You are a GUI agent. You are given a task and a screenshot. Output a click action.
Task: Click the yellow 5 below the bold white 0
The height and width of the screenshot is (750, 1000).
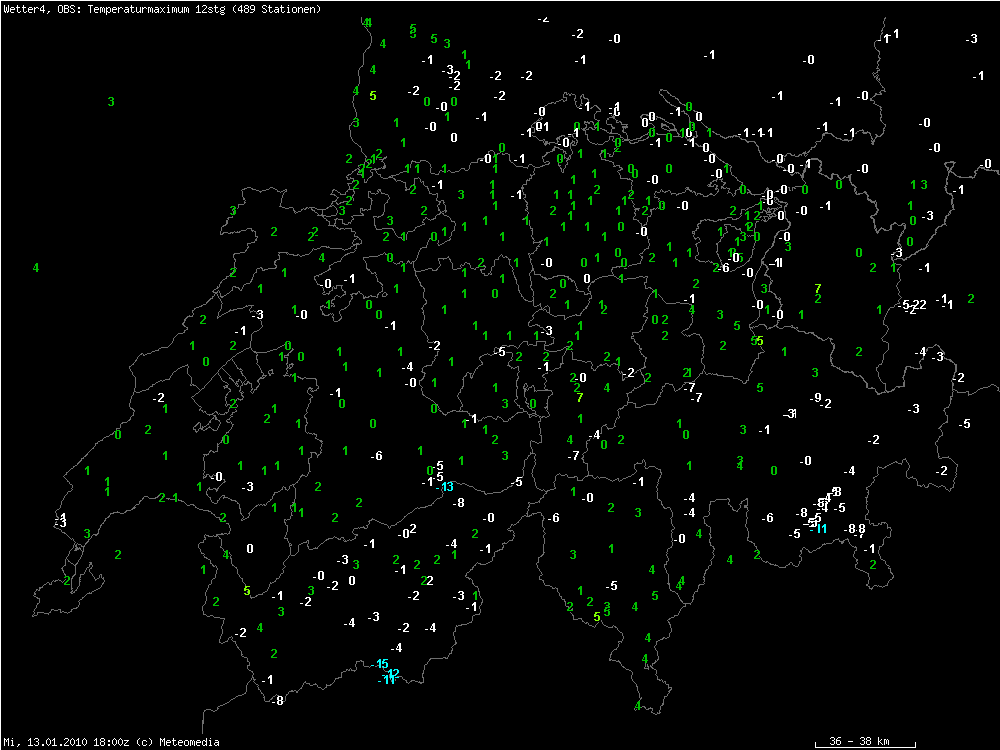tap(247, 590)
